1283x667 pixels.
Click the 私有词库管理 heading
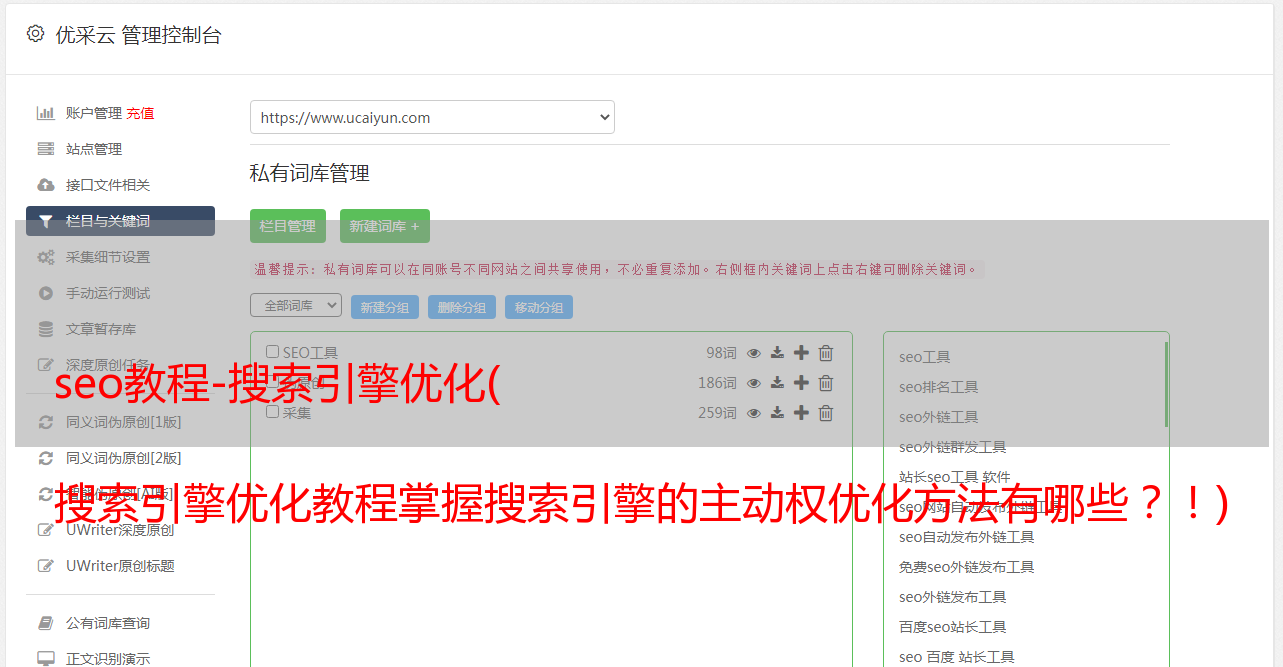pyautogui.click(x=310, y=173)
